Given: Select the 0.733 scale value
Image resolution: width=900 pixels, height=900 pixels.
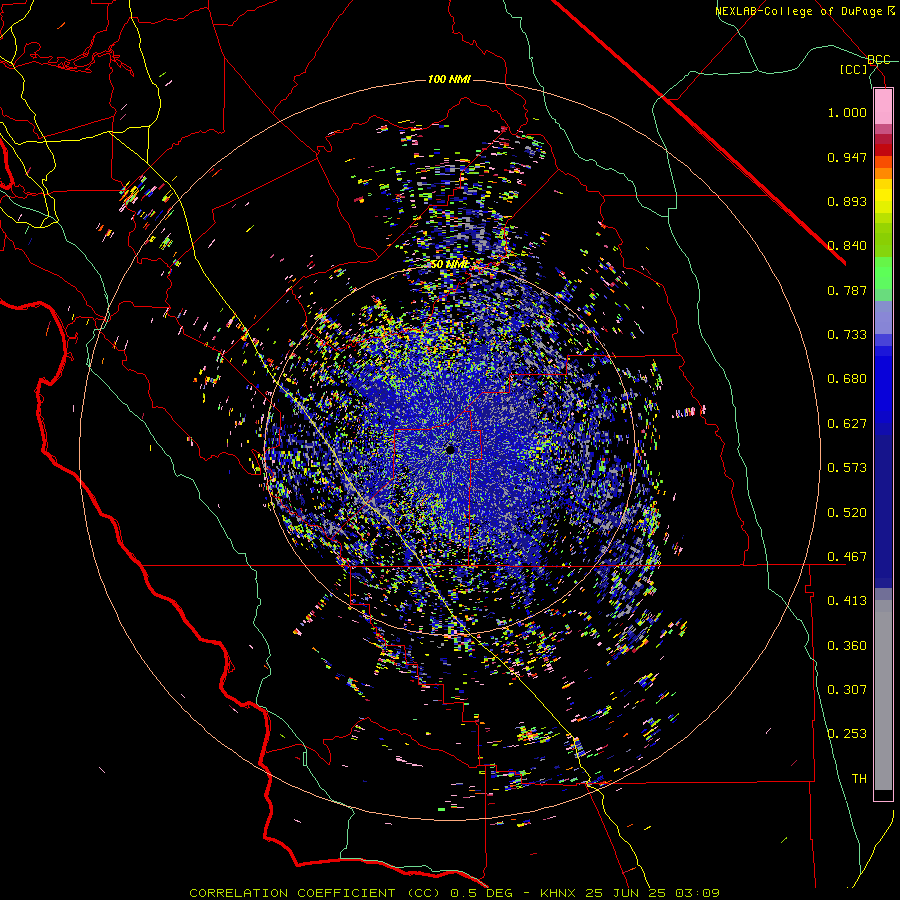Looking at the screenshot, I should tap(847, 335).
